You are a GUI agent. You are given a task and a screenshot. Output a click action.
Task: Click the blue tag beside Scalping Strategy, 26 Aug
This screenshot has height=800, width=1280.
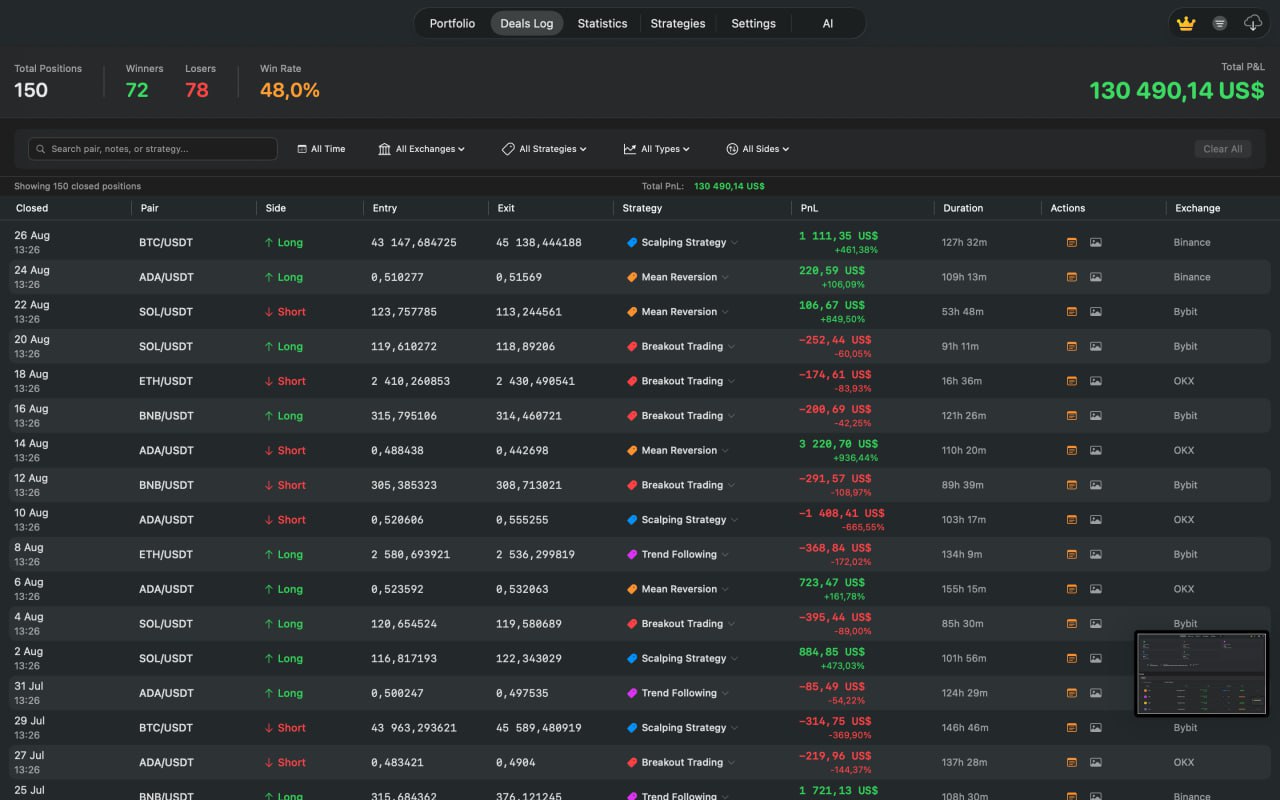(x=632, y=242)
